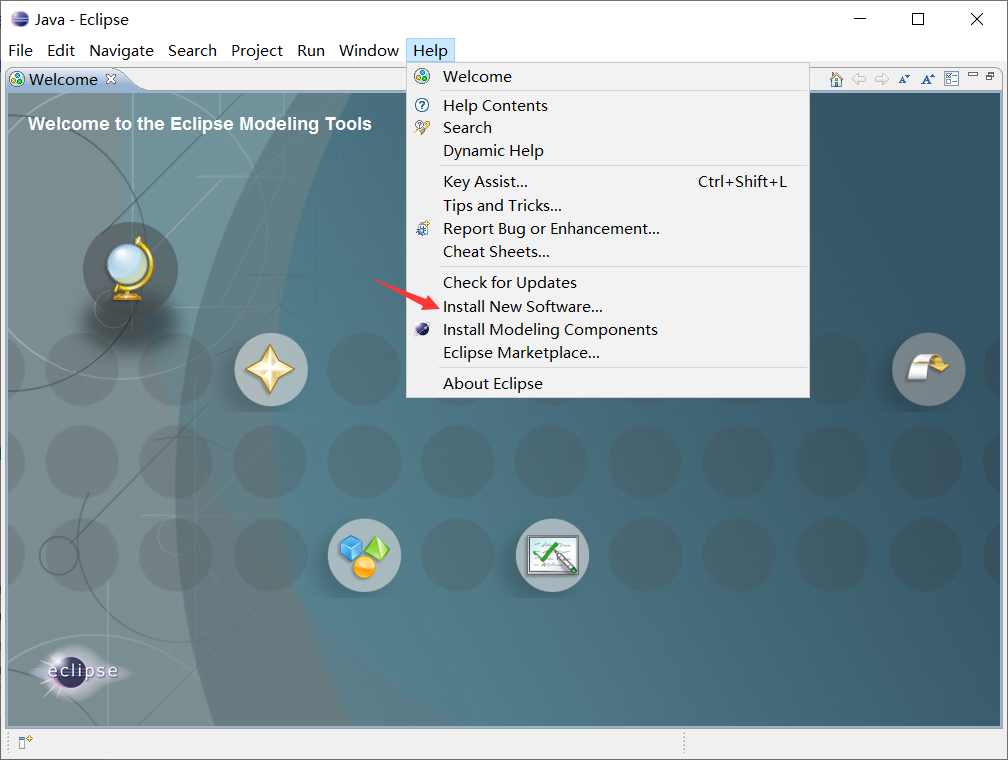Select Dynamic Help
The width and height of the screenshot is (1008, 760).
(x=608, y=150)
